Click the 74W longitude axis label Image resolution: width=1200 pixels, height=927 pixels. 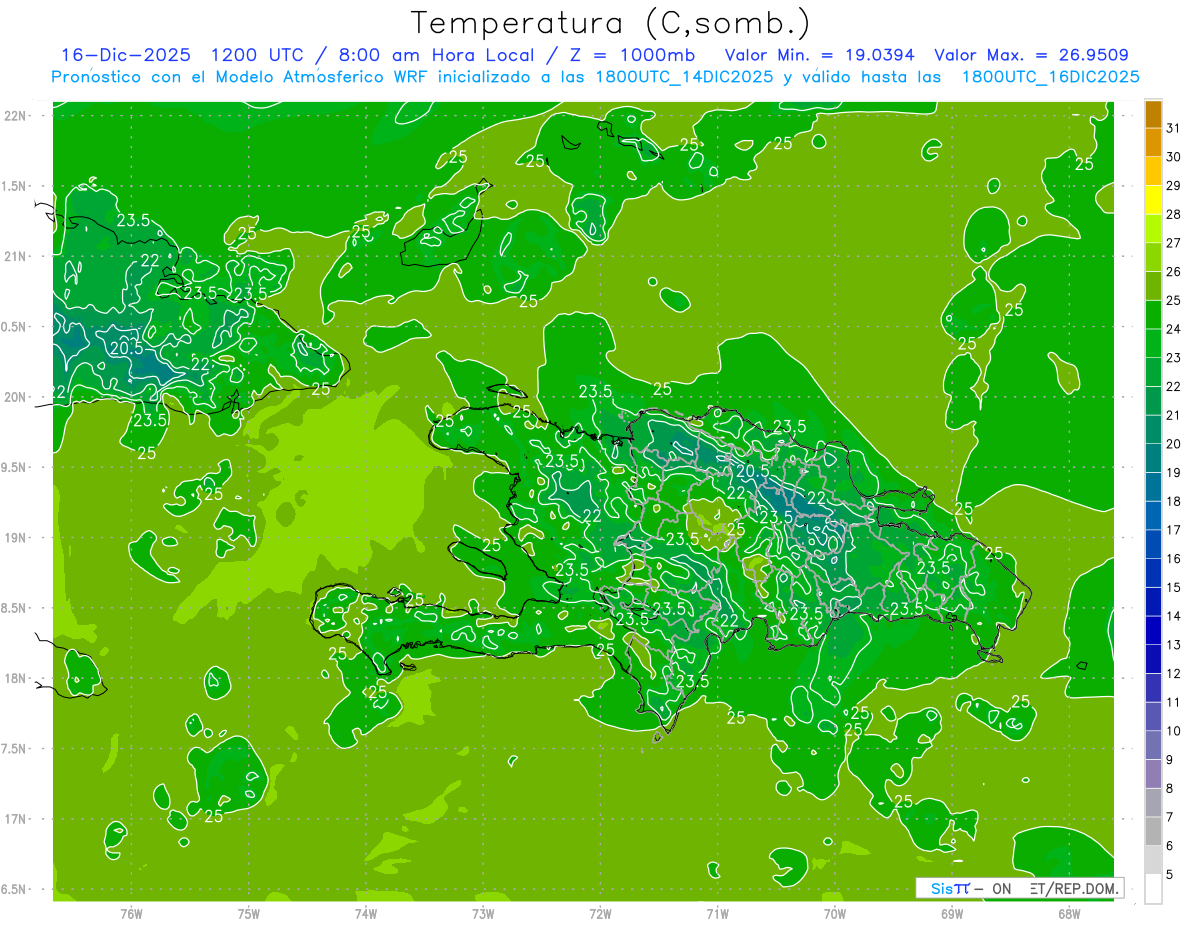365,914
